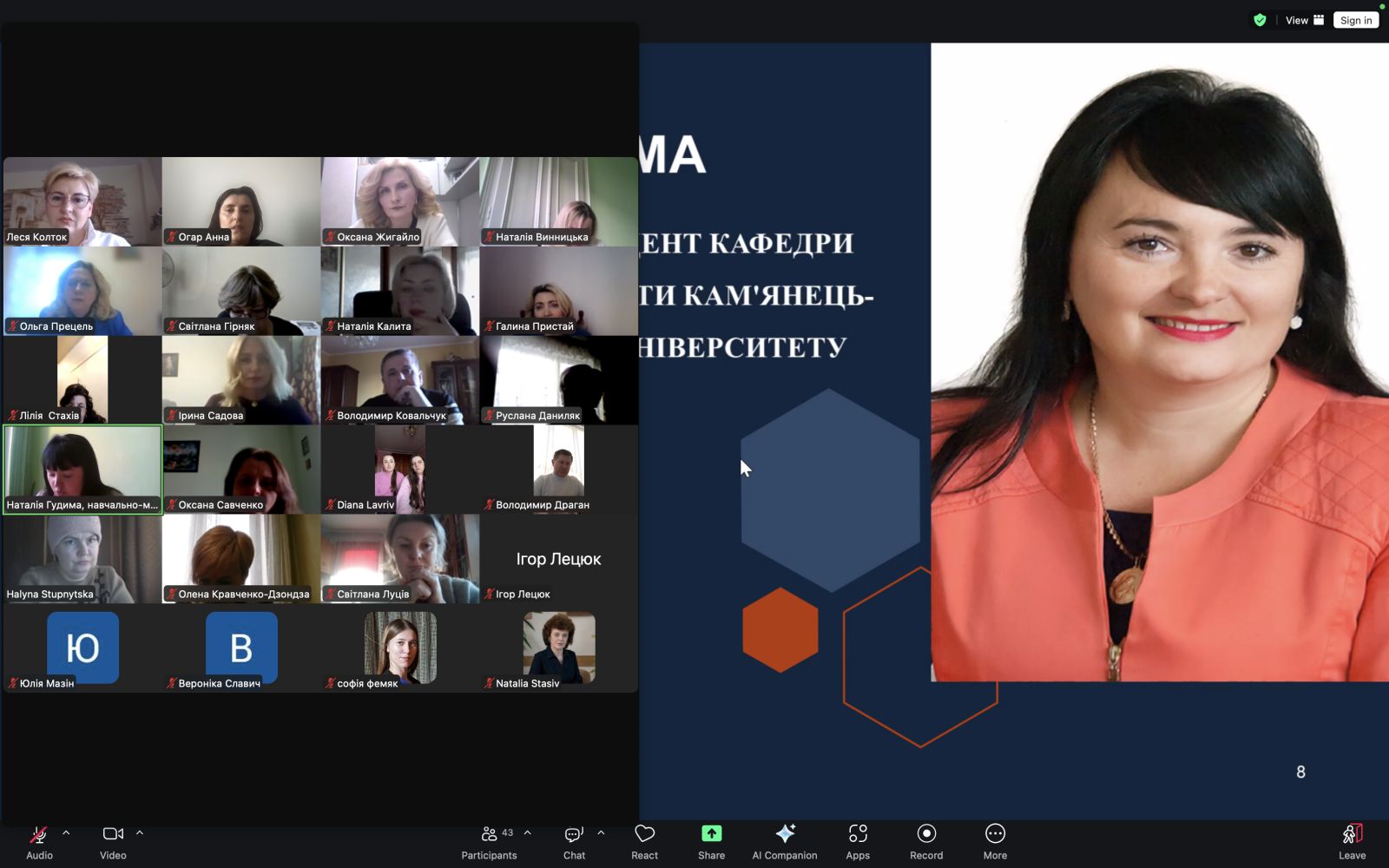
Task: Expand the Chat options chevron
Action: tap(601, 833)
